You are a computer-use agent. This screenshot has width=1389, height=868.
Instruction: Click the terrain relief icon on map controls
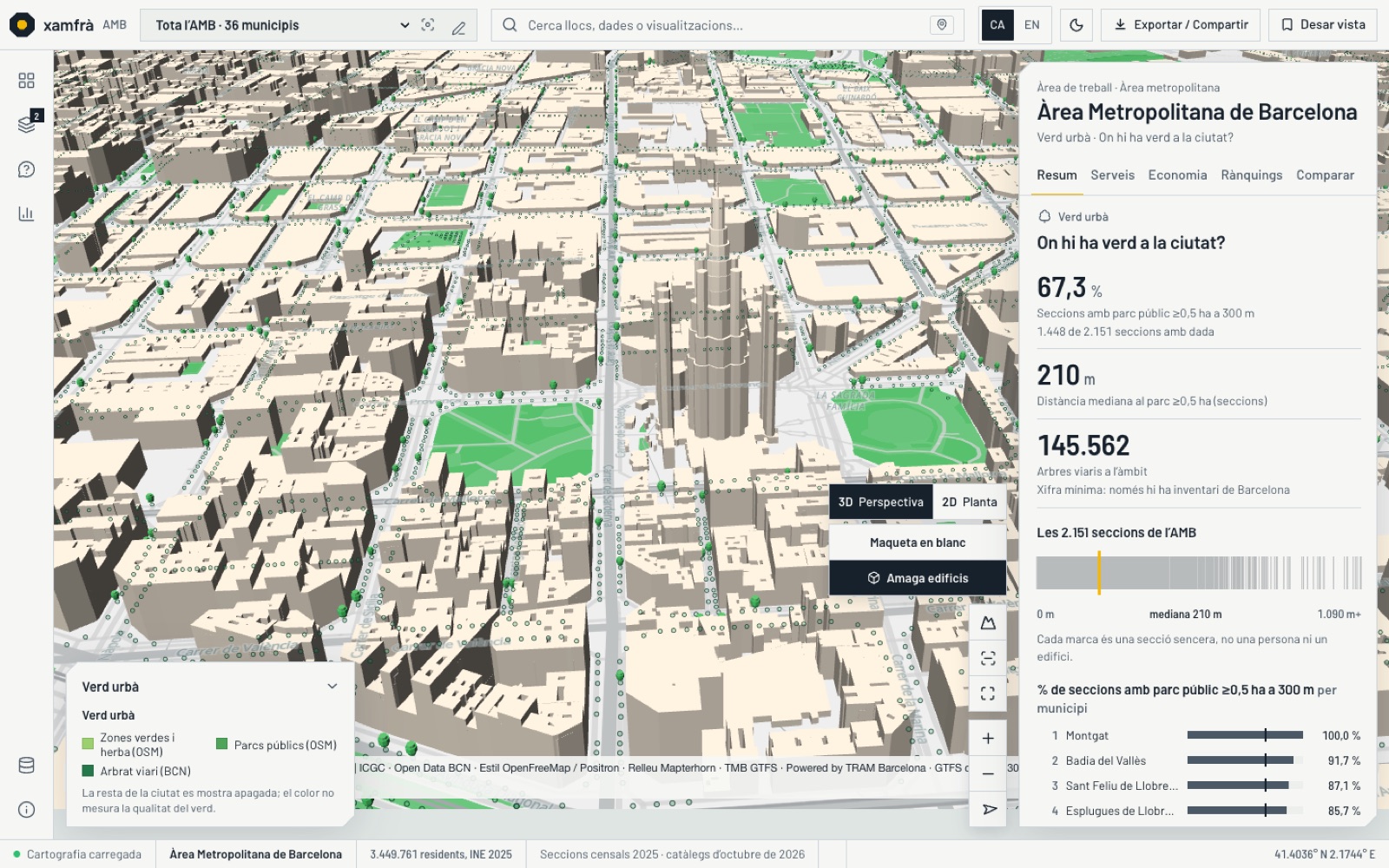[x=988, y=623]
